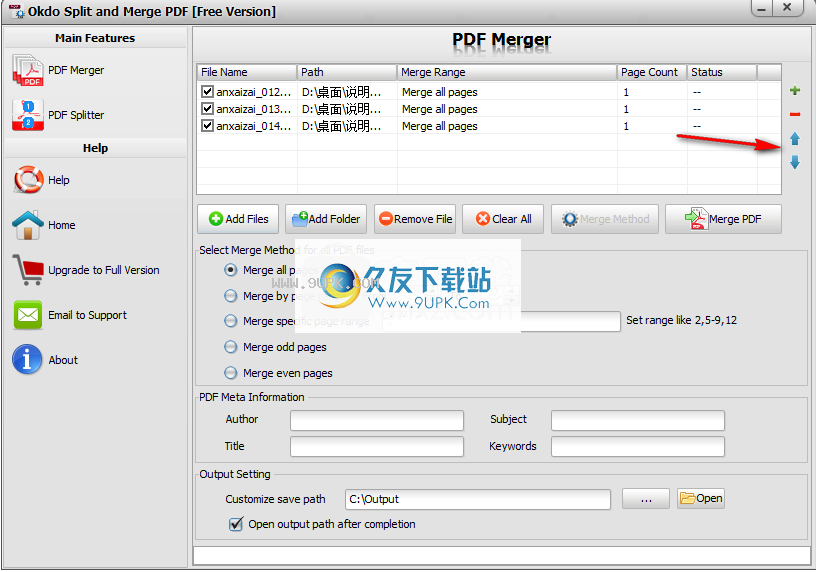The width and height of the screenshot is (816, 572).
Task: Click the Author input field
Action: pos(377,420)
